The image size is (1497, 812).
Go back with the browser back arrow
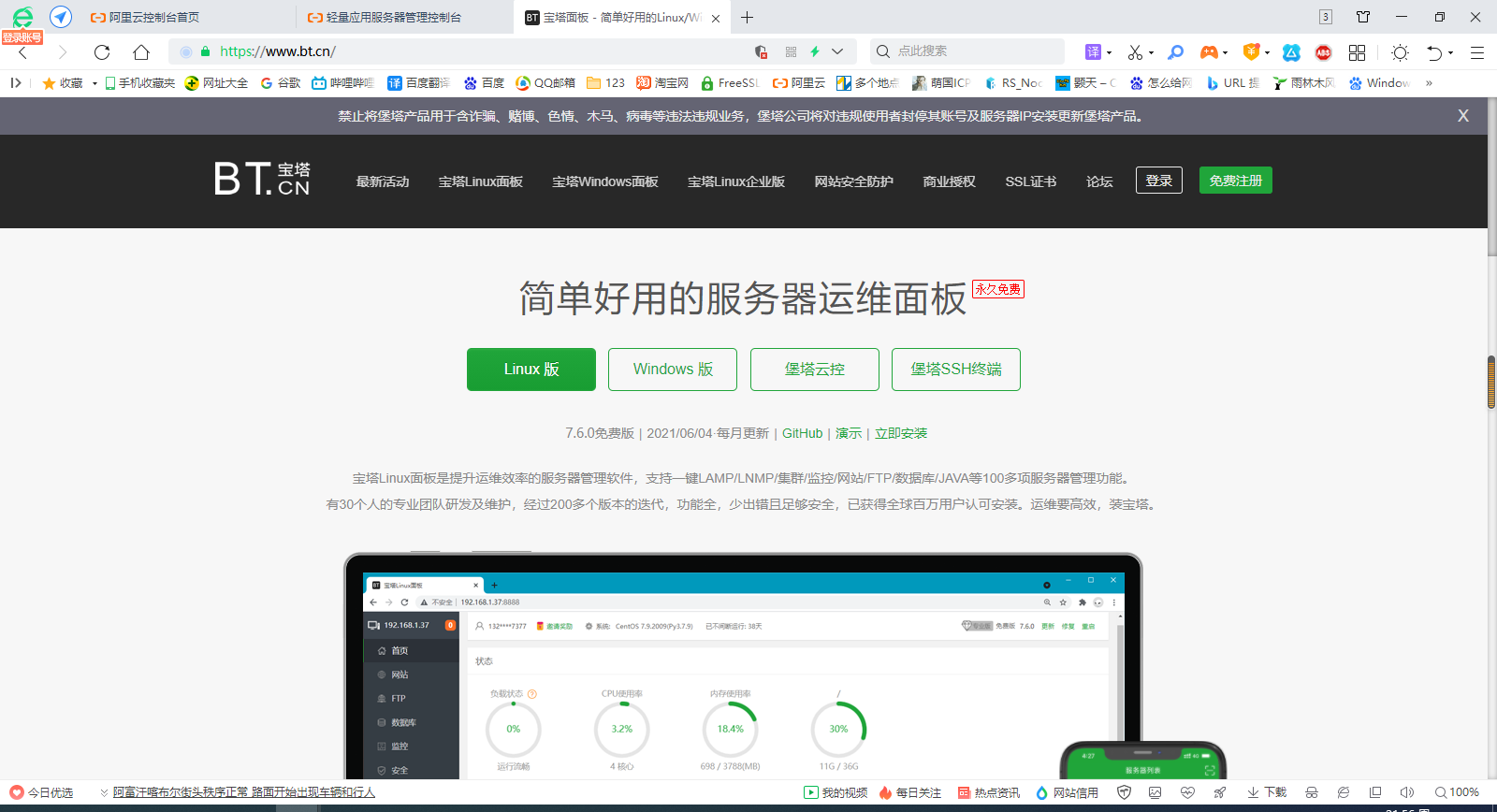click(x=23, y=52)
